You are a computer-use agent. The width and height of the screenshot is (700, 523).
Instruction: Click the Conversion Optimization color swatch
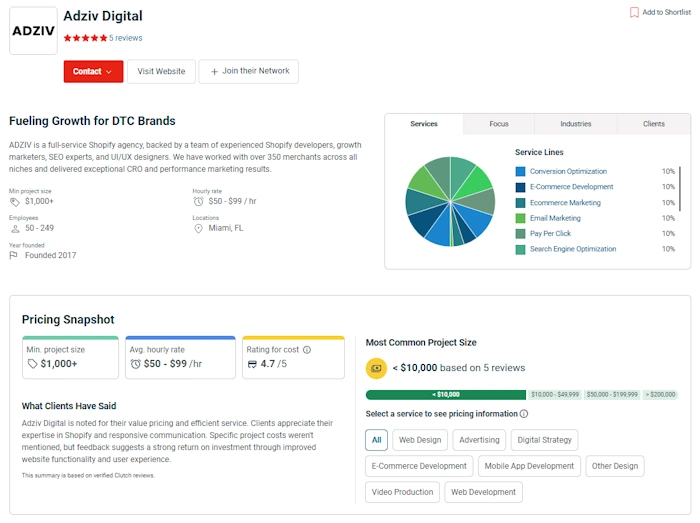tap(520, 171)
